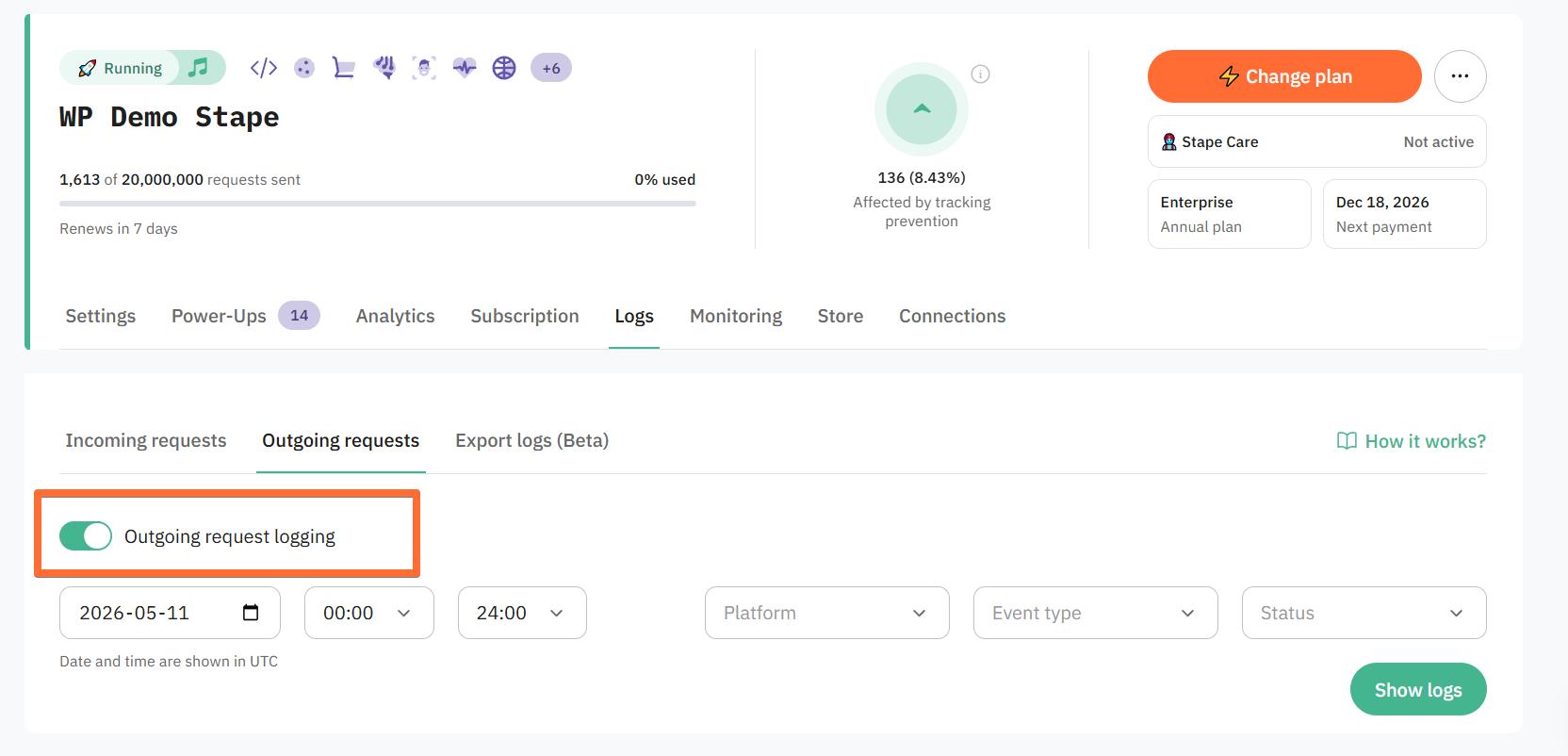This screenshot has height=756, width=1568.
Task: Open the Export logs (Beta) sub-tab
Action: point(532,440)
